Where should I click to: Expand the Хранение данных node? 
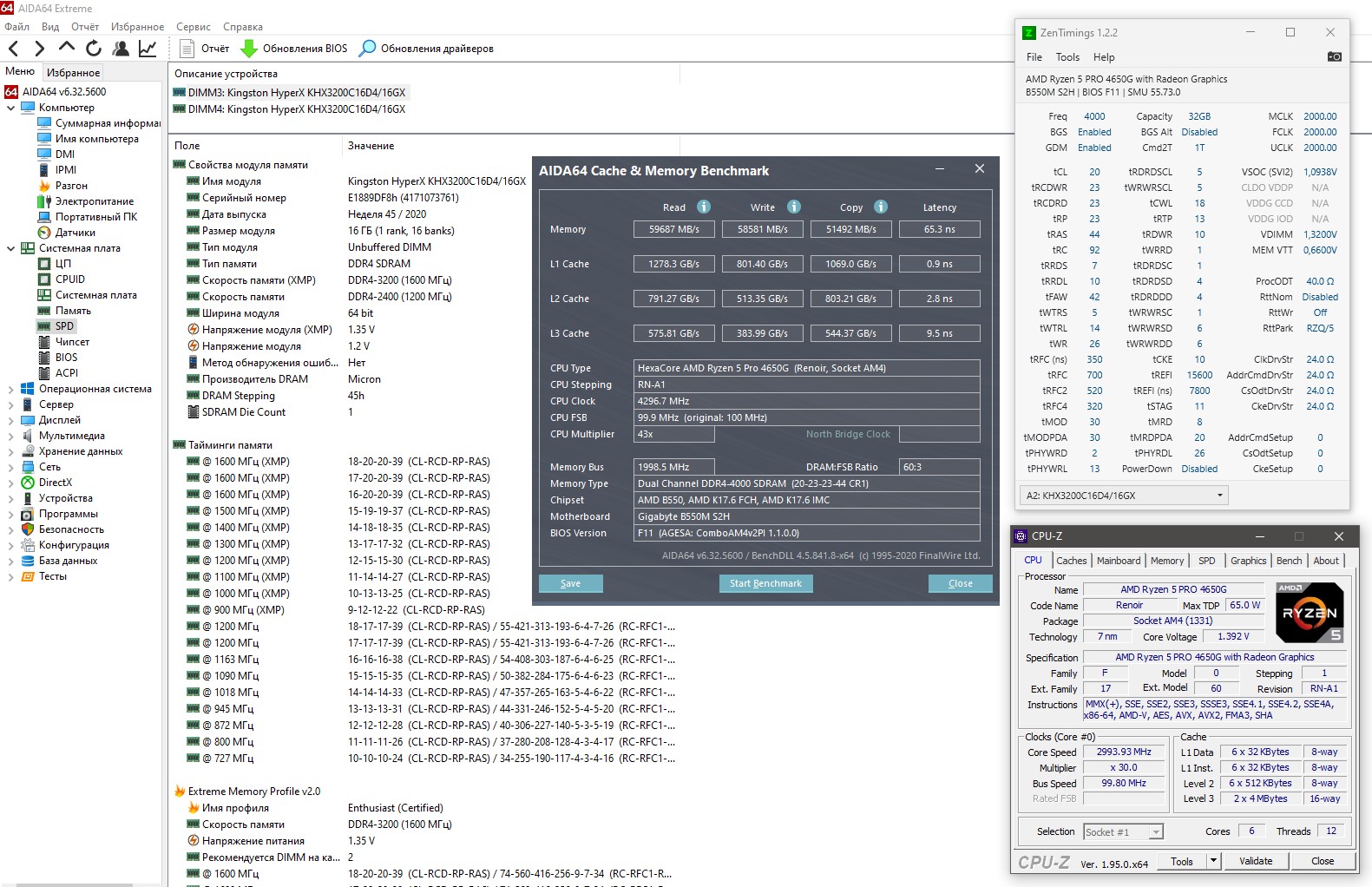10,451
